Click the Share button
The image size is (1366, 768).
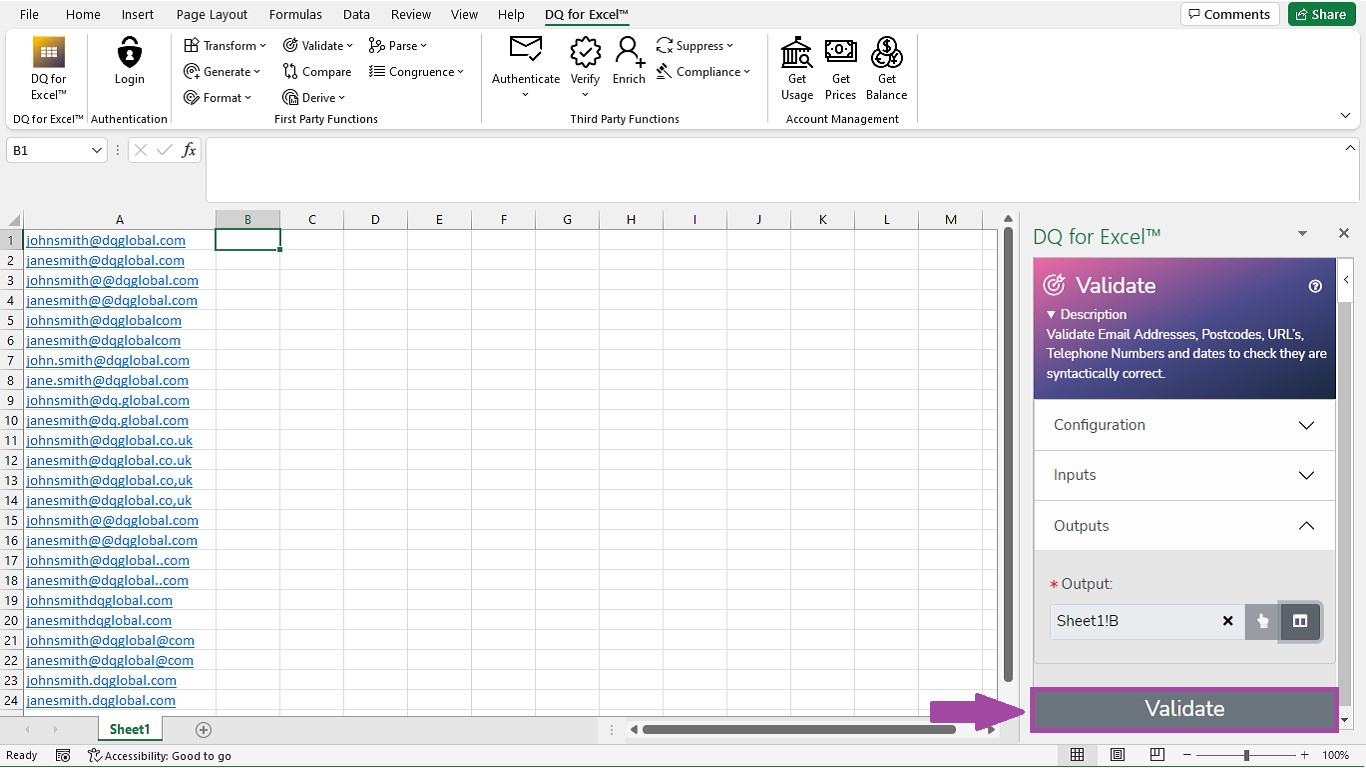(1321, 14)
